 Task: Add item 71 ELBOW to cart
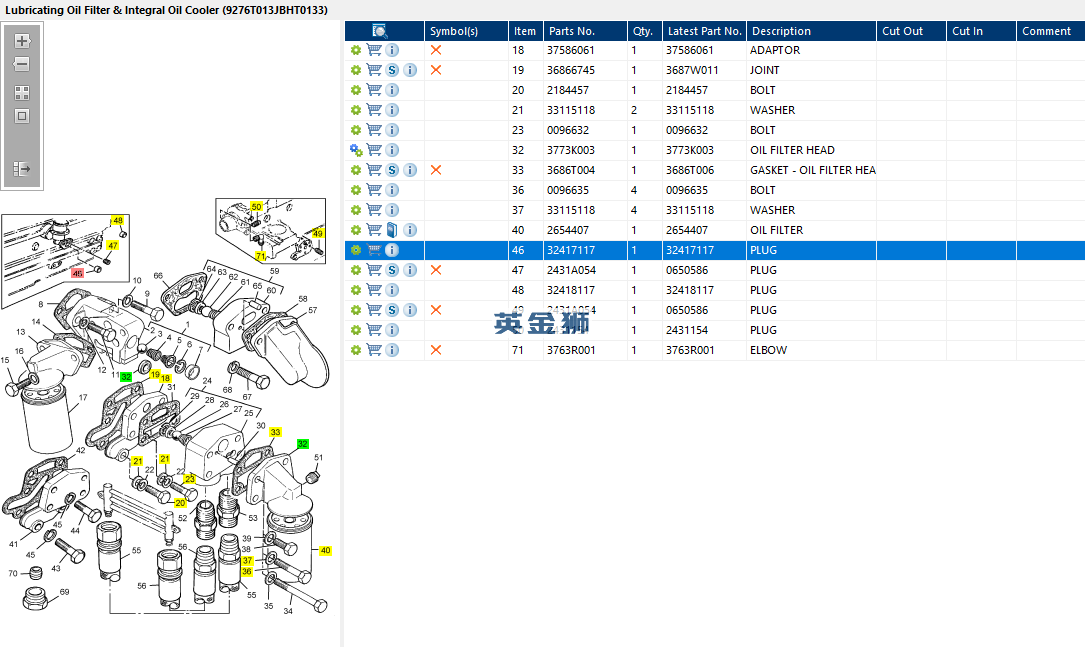pyautogui.click(x=374, y=350)
